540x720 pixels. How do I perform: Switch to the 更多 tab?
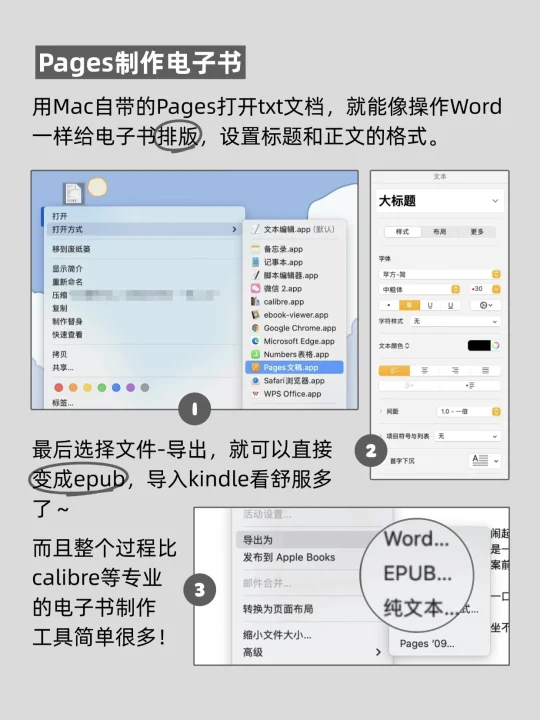[477, 232]
